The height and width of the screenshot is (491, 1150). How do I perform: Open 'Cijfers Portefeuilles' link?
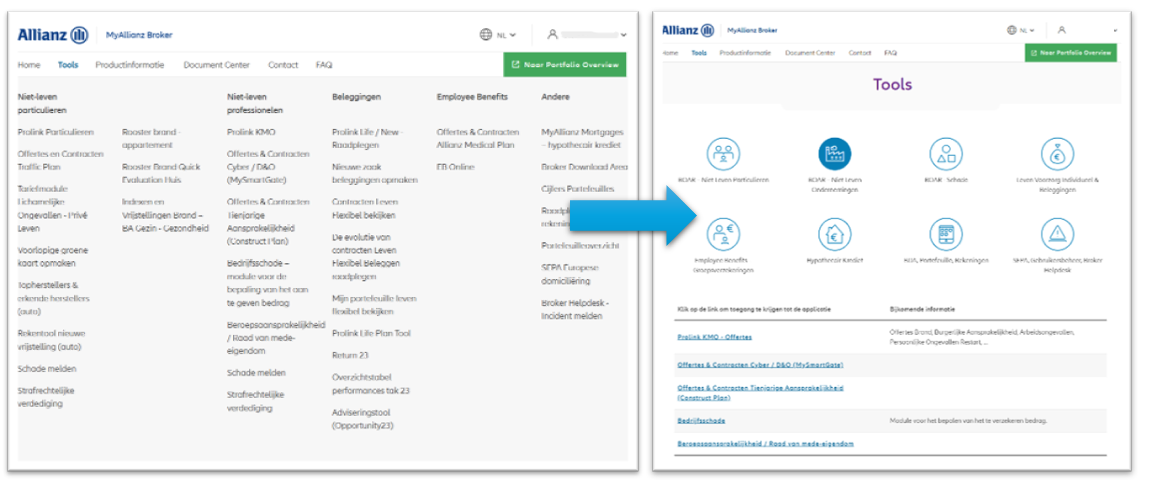tap(578, 189)
